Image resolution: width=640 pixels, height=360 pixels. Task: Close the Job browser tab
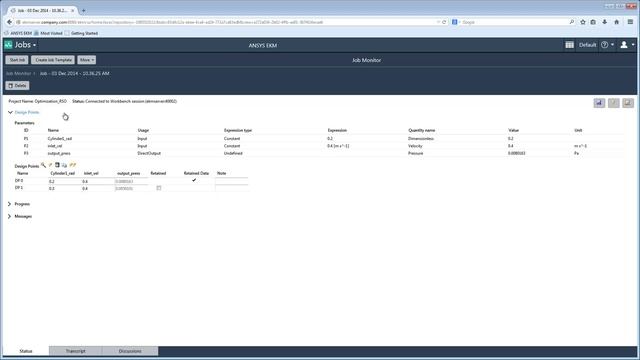tap(73, 10)
